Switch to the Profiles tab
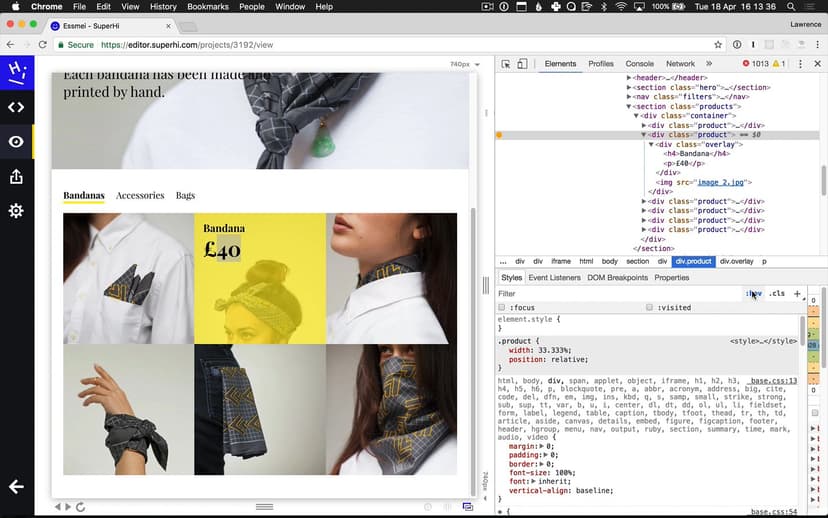This screenshot has height=518, width=828. coord(601,64)
